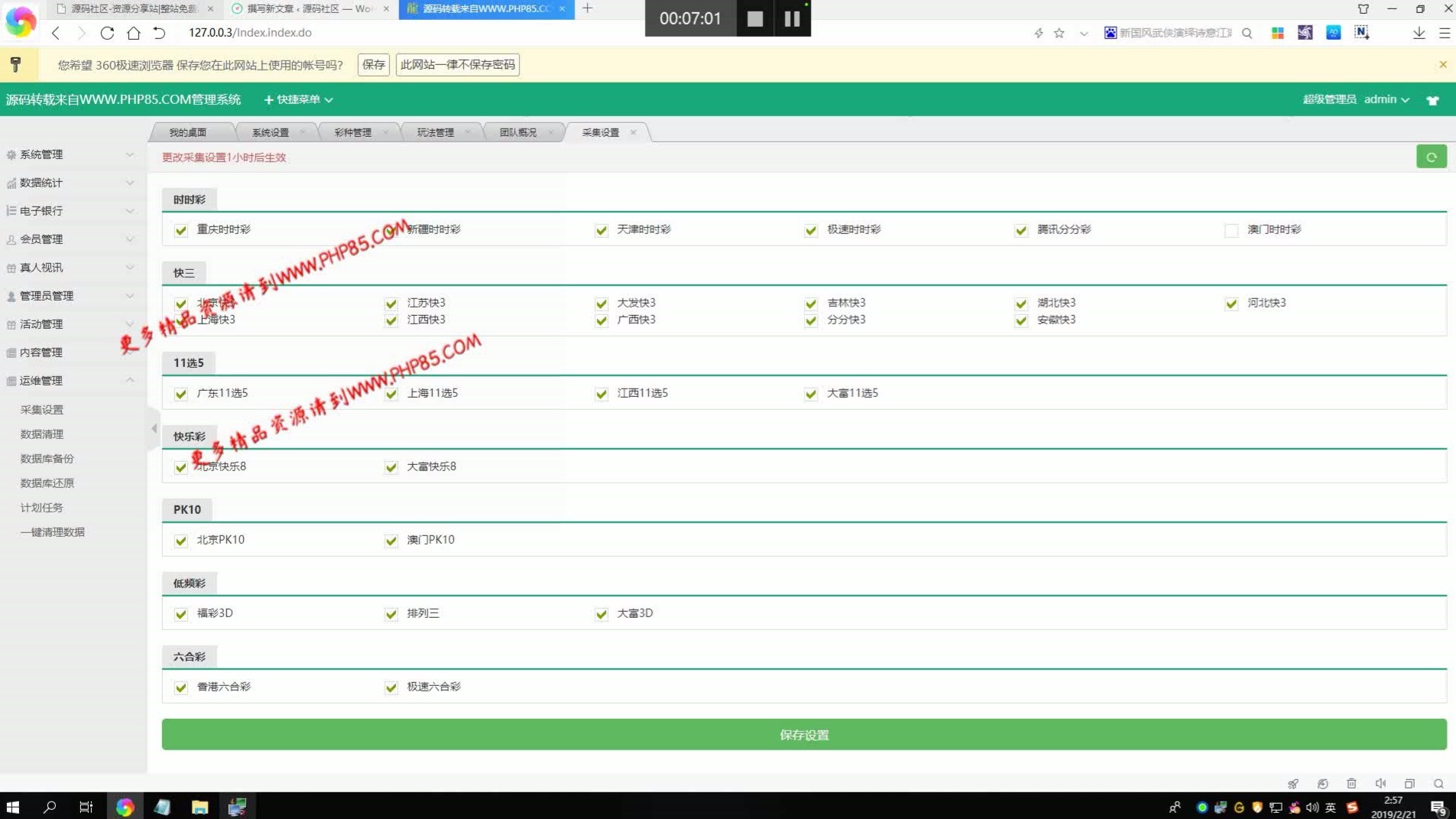The width and height of the screenshot is (1456, 819).
Task: Expand 系统管理 sidebar menu
Action: click(73, 154)
